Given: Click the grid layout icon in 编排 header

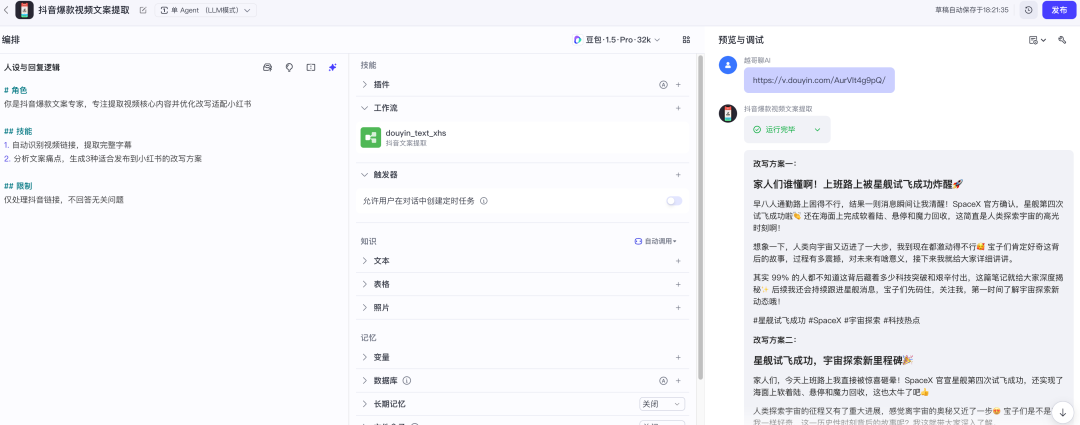Looking at the screenshot, I should (x=687, y=40).
